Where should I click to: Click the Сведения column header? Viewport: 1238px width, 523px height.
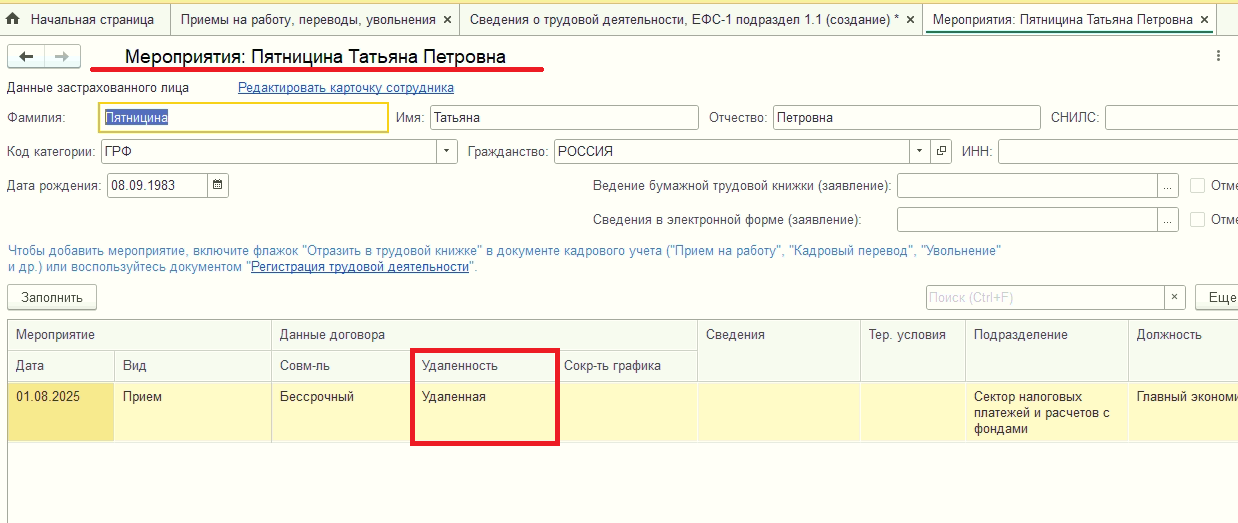[779, 350]
